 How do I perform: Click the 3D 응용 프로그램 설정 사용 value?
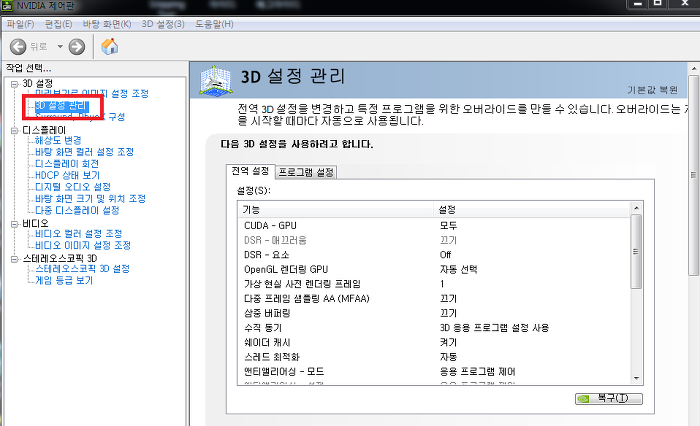click(x=494, y=328)
